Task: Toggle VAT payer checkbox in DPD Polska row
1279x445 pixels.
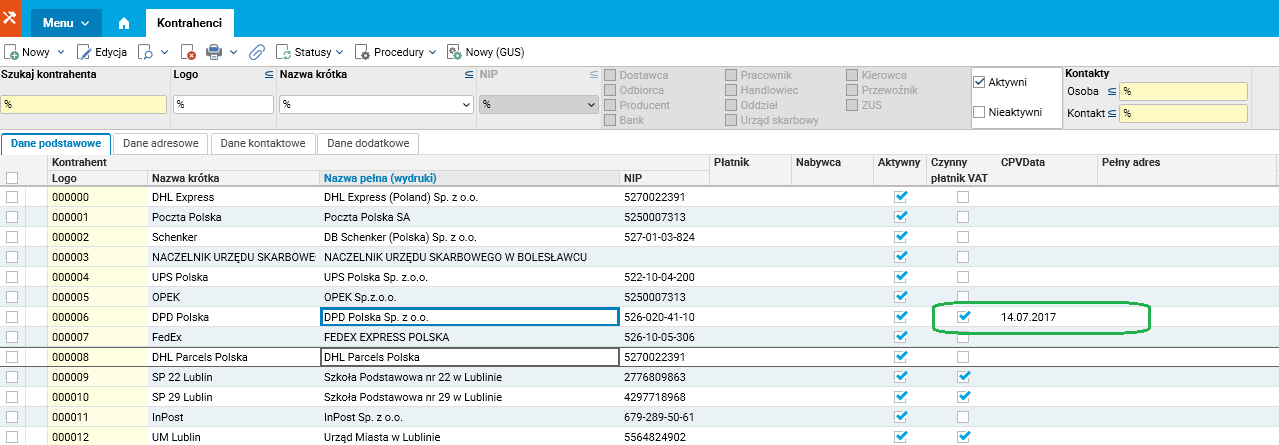Action: tap(963, 317)
